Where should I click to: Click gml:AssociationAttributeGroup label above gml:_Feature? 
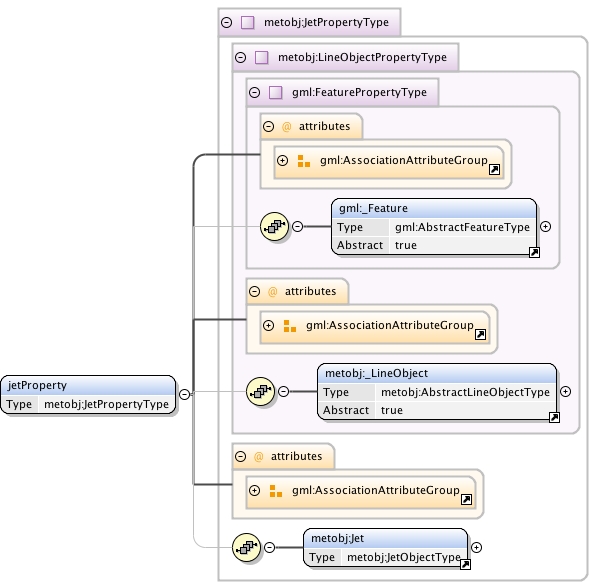click(x=404, y=160)
